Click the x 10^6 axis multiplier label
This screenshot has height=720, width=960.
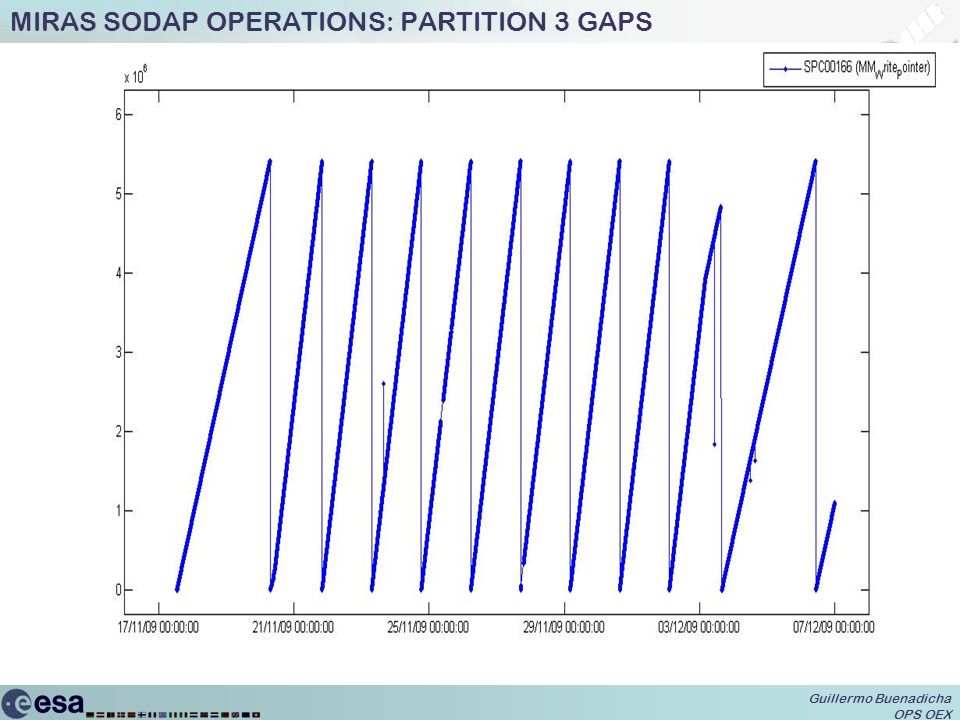click(136, 75)
